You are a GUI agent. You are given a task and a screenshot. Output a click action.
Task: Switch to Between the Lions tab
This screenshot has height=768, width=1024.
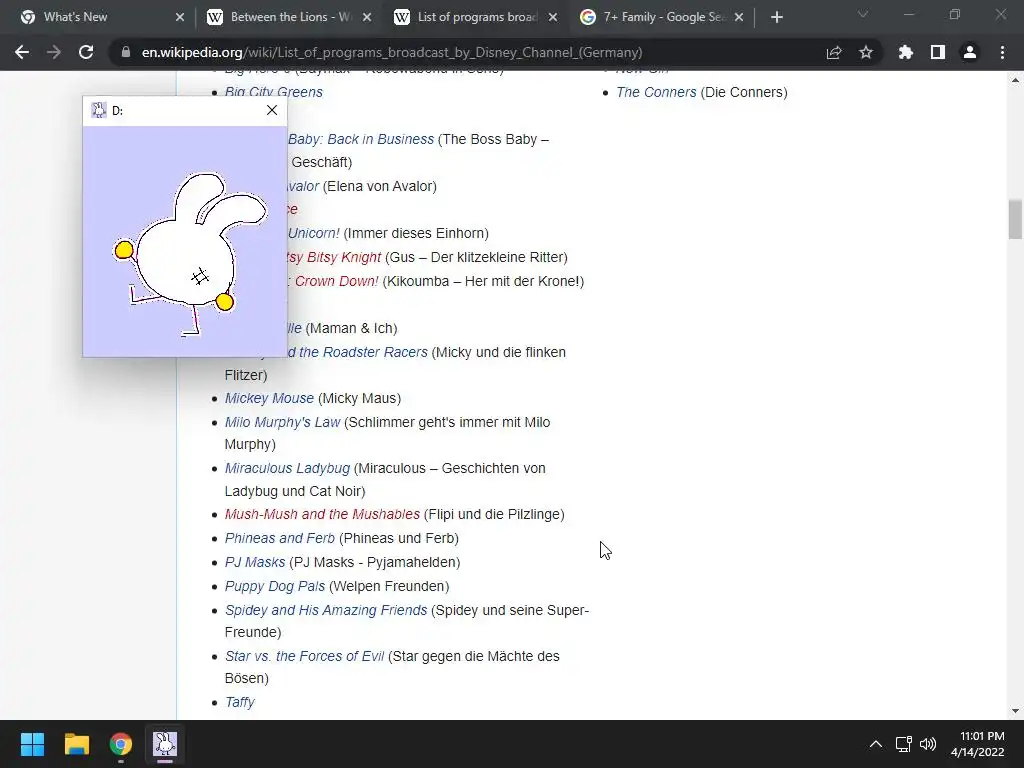(x=287, y=17)
